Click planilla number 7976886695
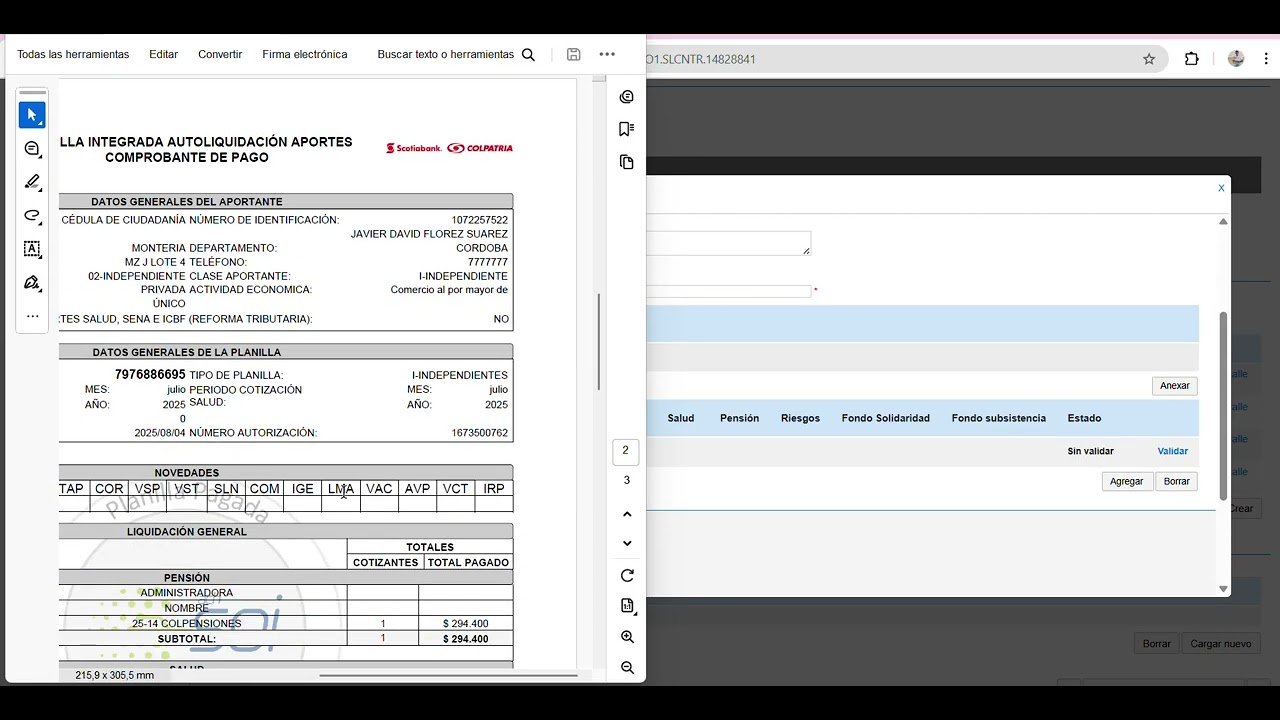 [150, 375]
